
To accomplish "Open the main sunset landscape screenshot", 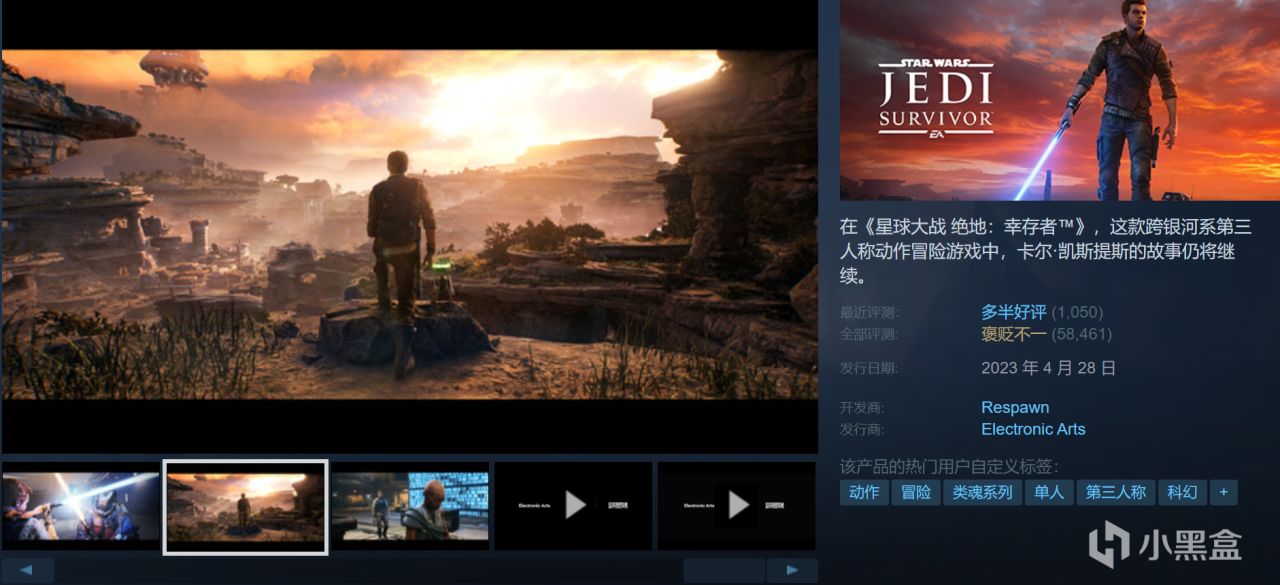I will pos(410,224).
